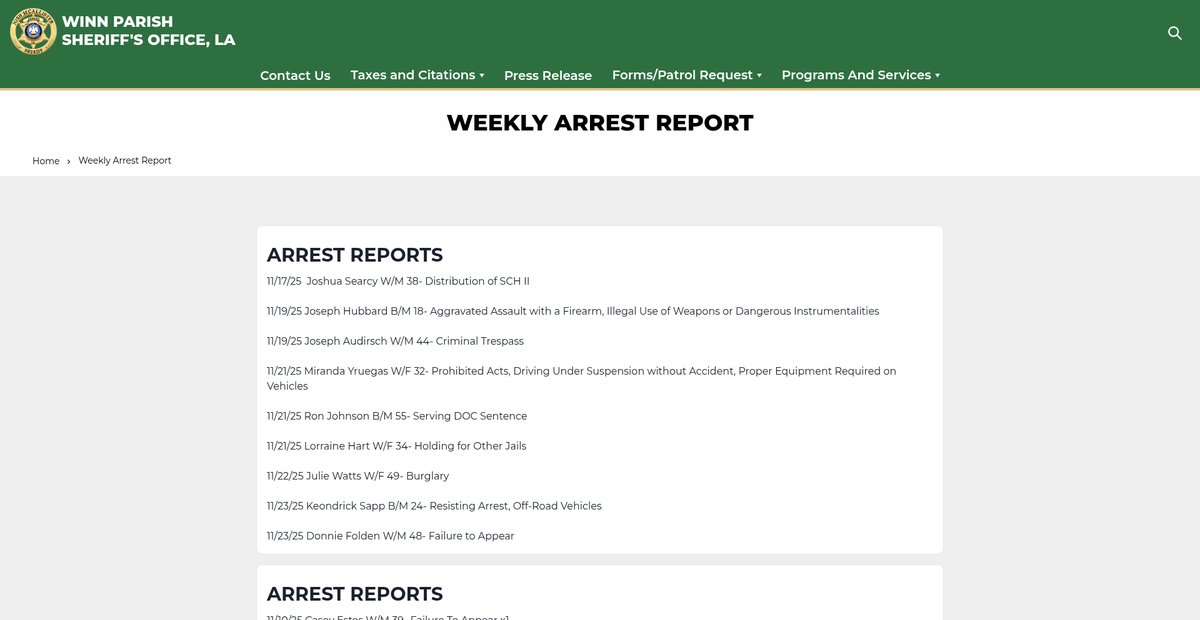This screenshot has width=1200, height=620.
Task: Click Winn Parish Sheriff's Office title
Action: (148, 31)
